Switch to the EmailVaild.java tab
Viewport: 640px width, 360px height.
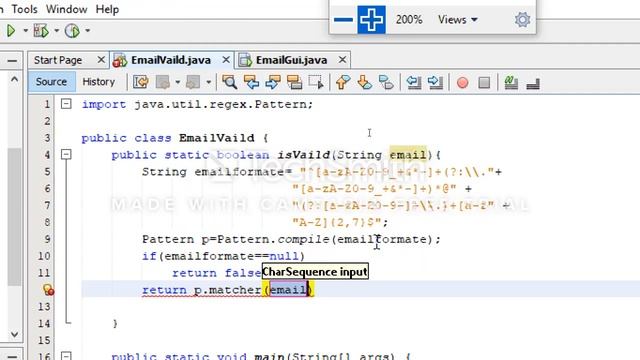pos(171,60)
